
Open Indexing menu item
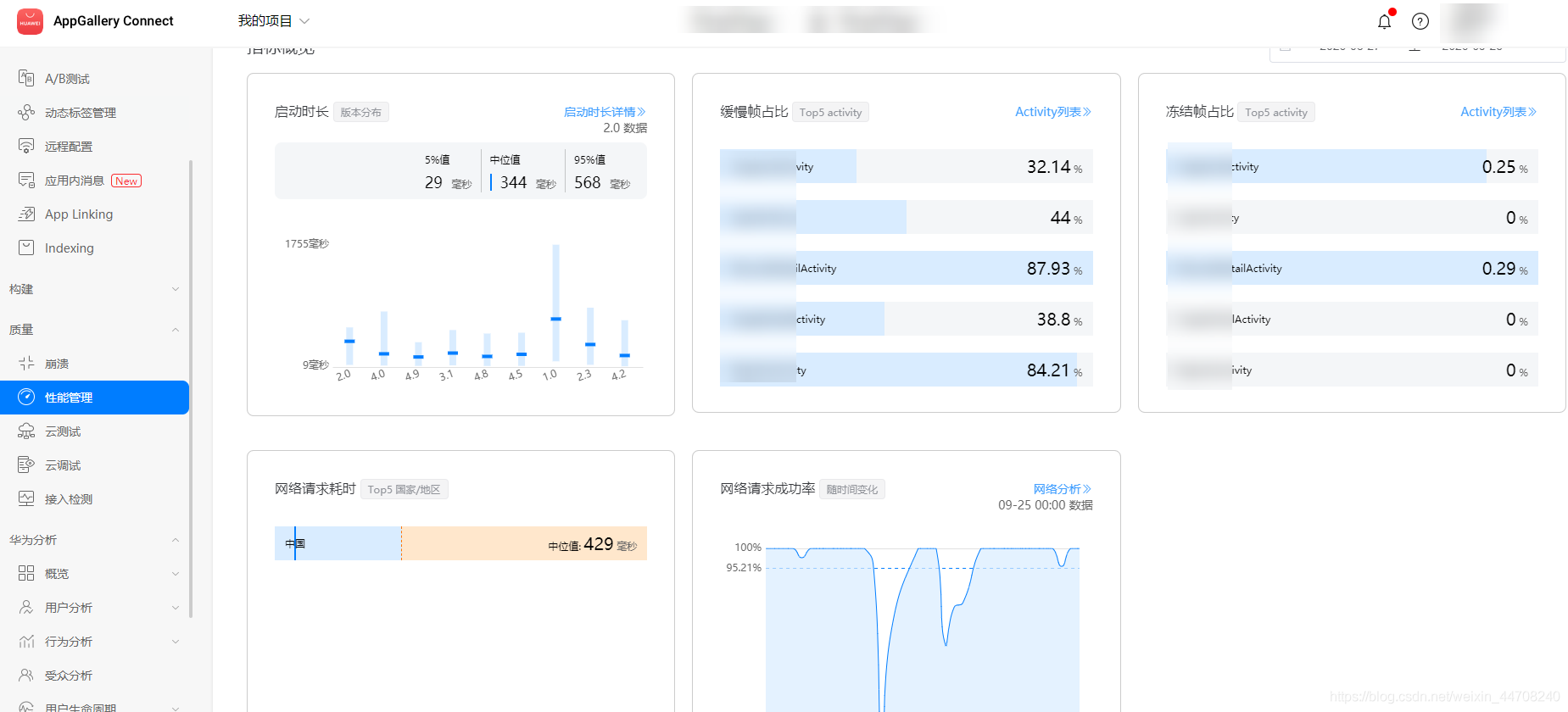click(70, 248)
